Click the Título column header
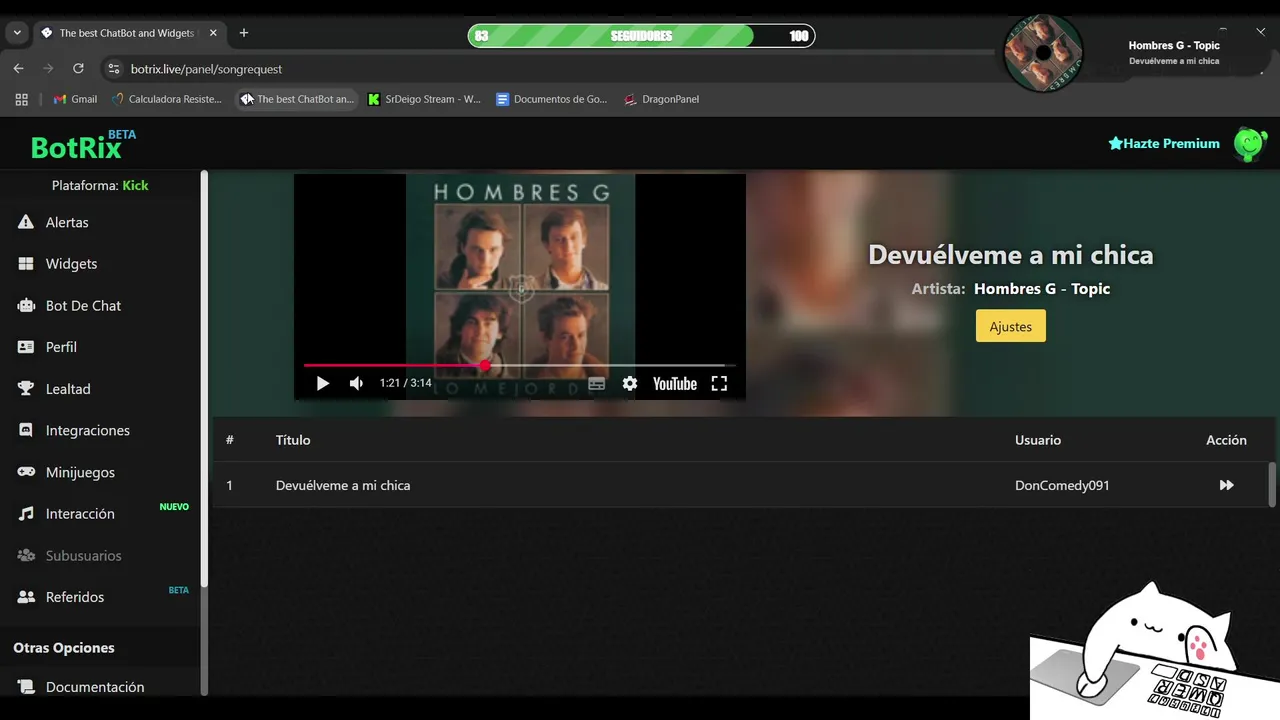This screenshot has width=1280, height=720. pyautogui.click(x=293, y=440)
